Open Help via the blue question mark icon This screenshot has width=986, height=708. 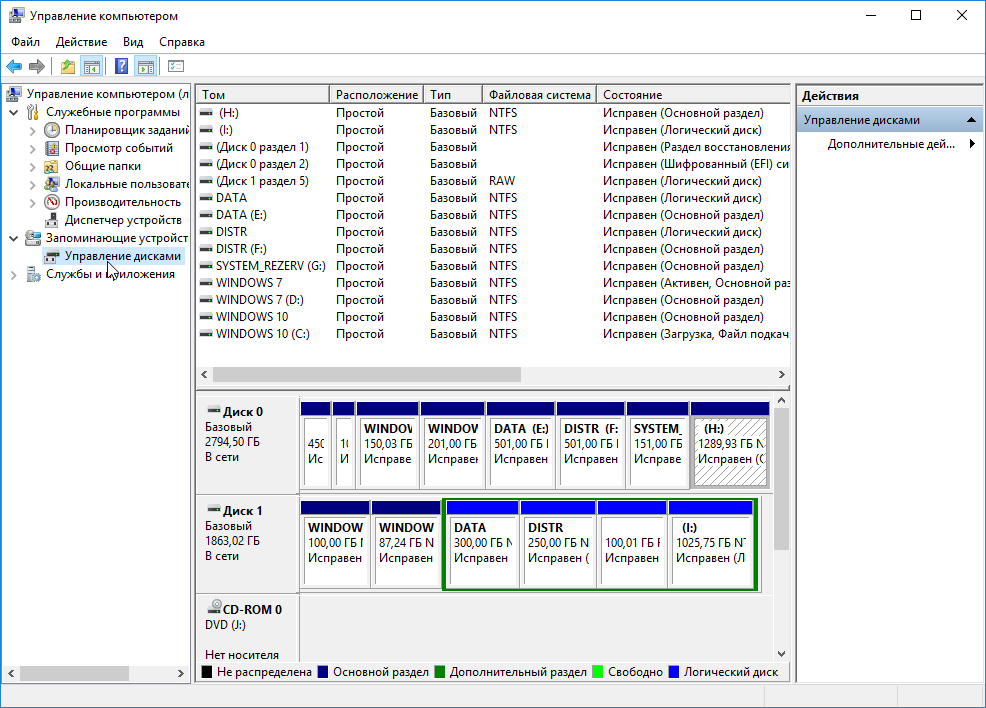click(121, 66)
